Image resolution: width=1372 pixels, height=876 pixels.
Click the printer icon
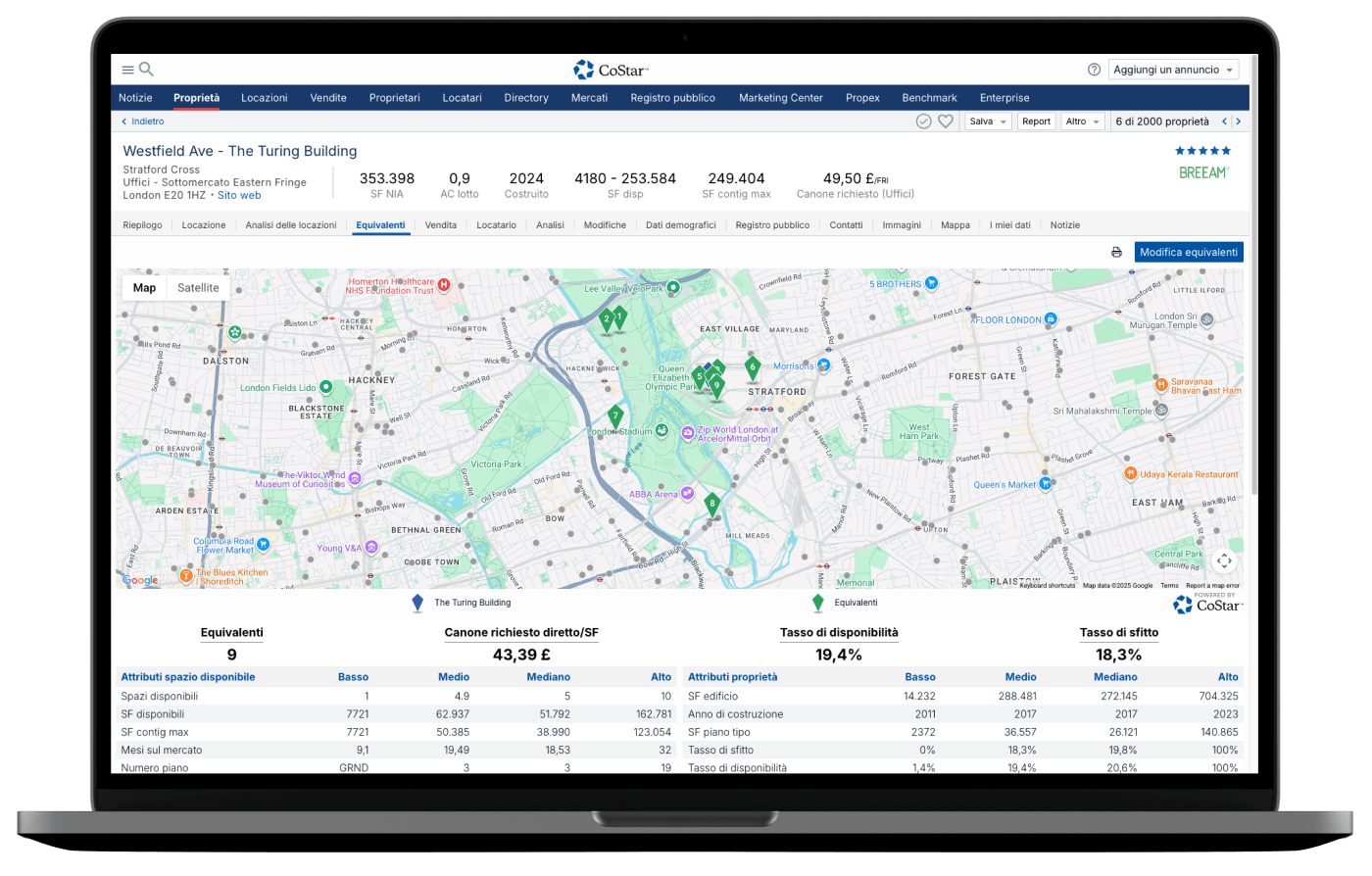1116,253
